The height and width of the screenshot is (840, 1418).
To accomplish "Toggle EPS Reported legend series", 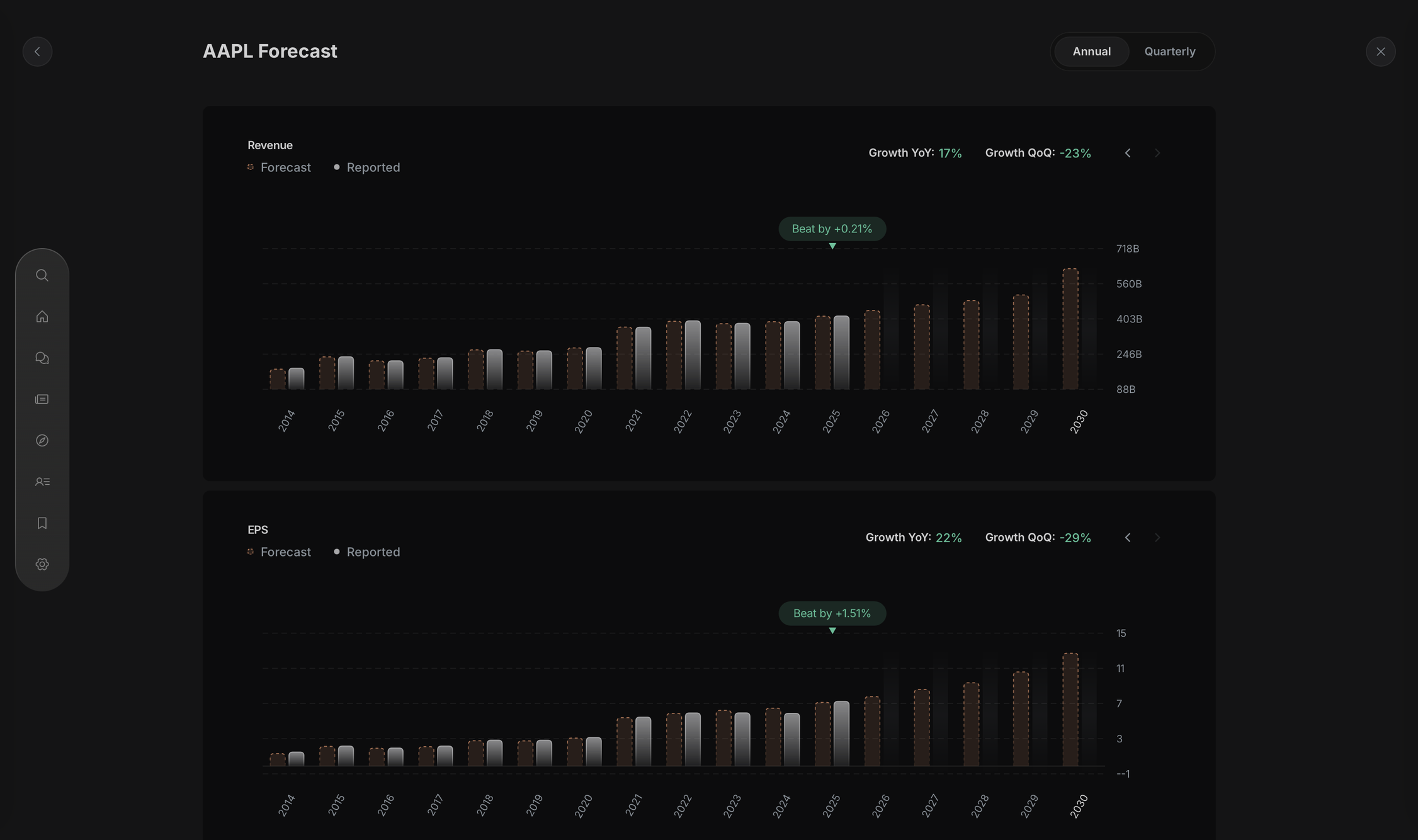I will pyautogui.click(x=366, y=552).
